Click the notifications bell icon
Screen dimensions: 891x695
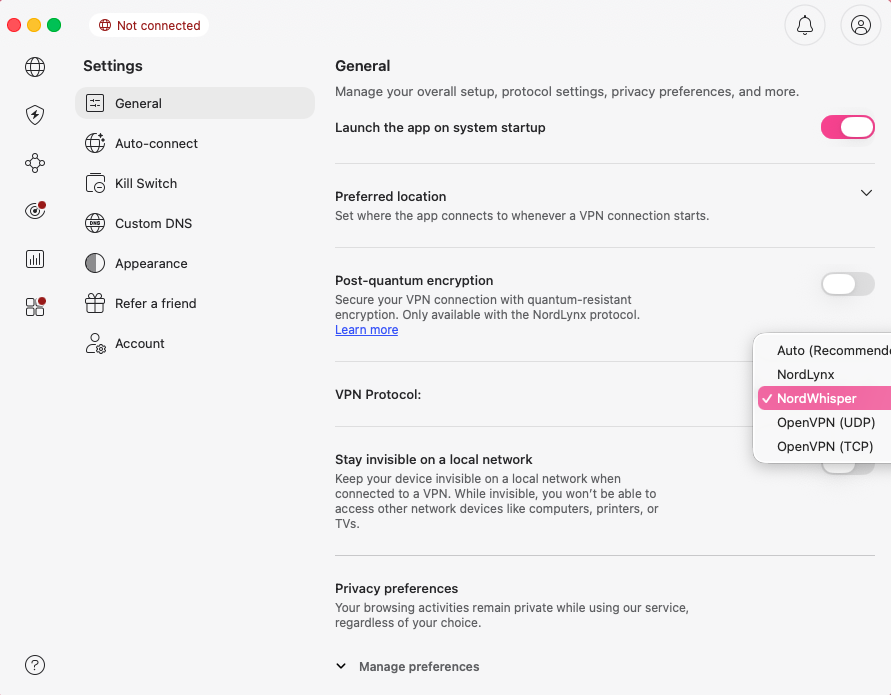(805, 25)
